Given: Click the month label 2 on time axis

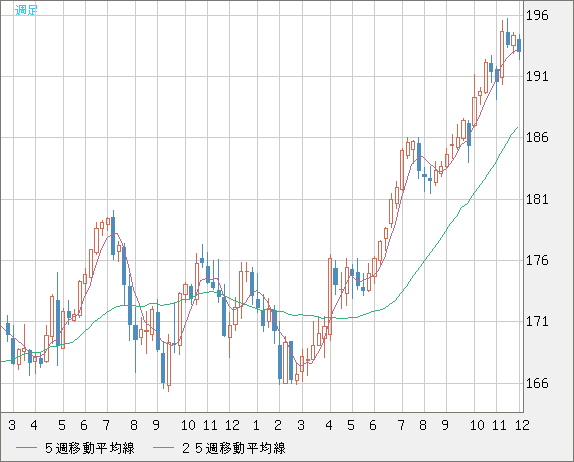Looking at the screenshot, I should pyautogui.click(x=278, y=425).
